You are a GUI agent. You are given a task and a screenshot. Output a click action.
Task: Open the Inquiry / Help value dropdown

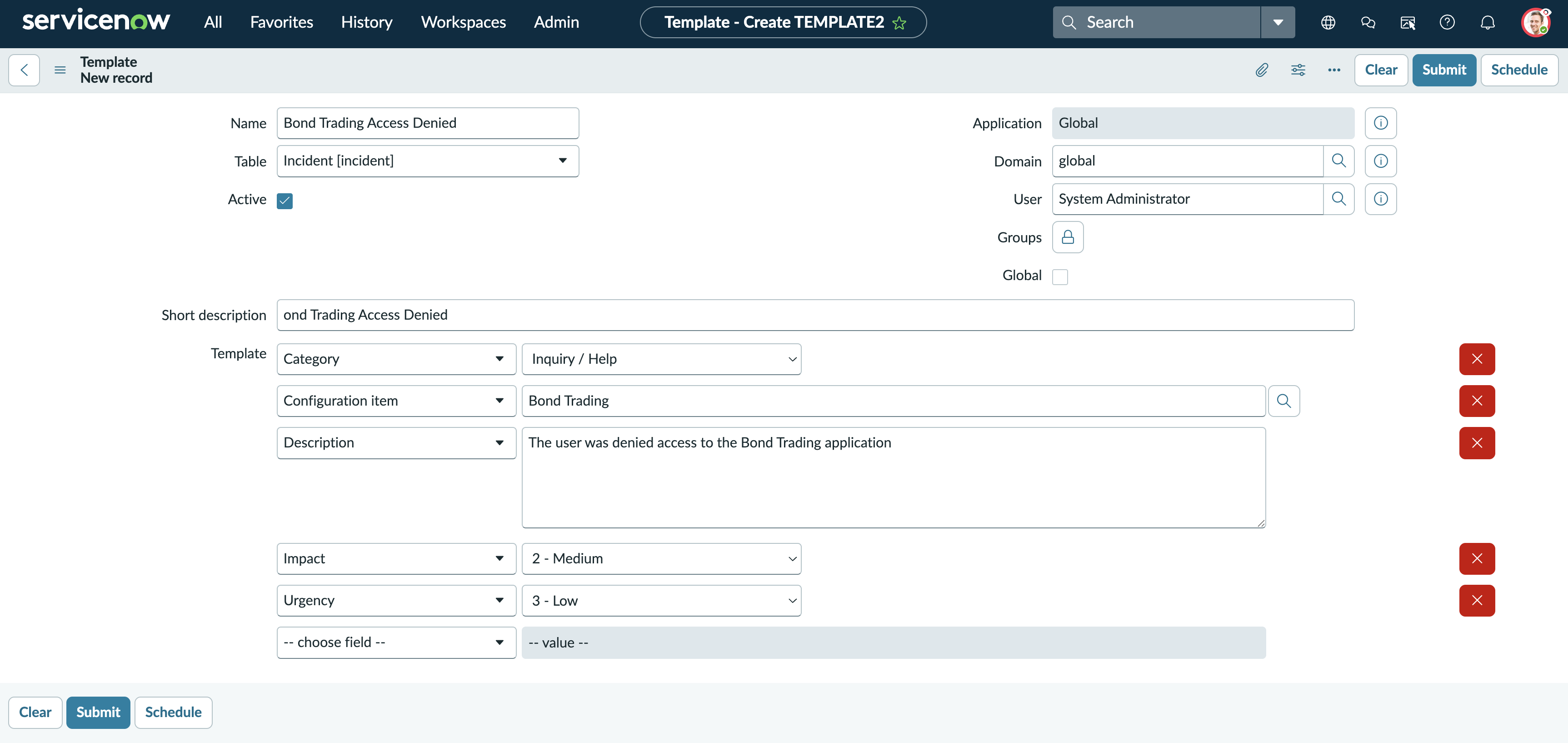pos(661,359)
